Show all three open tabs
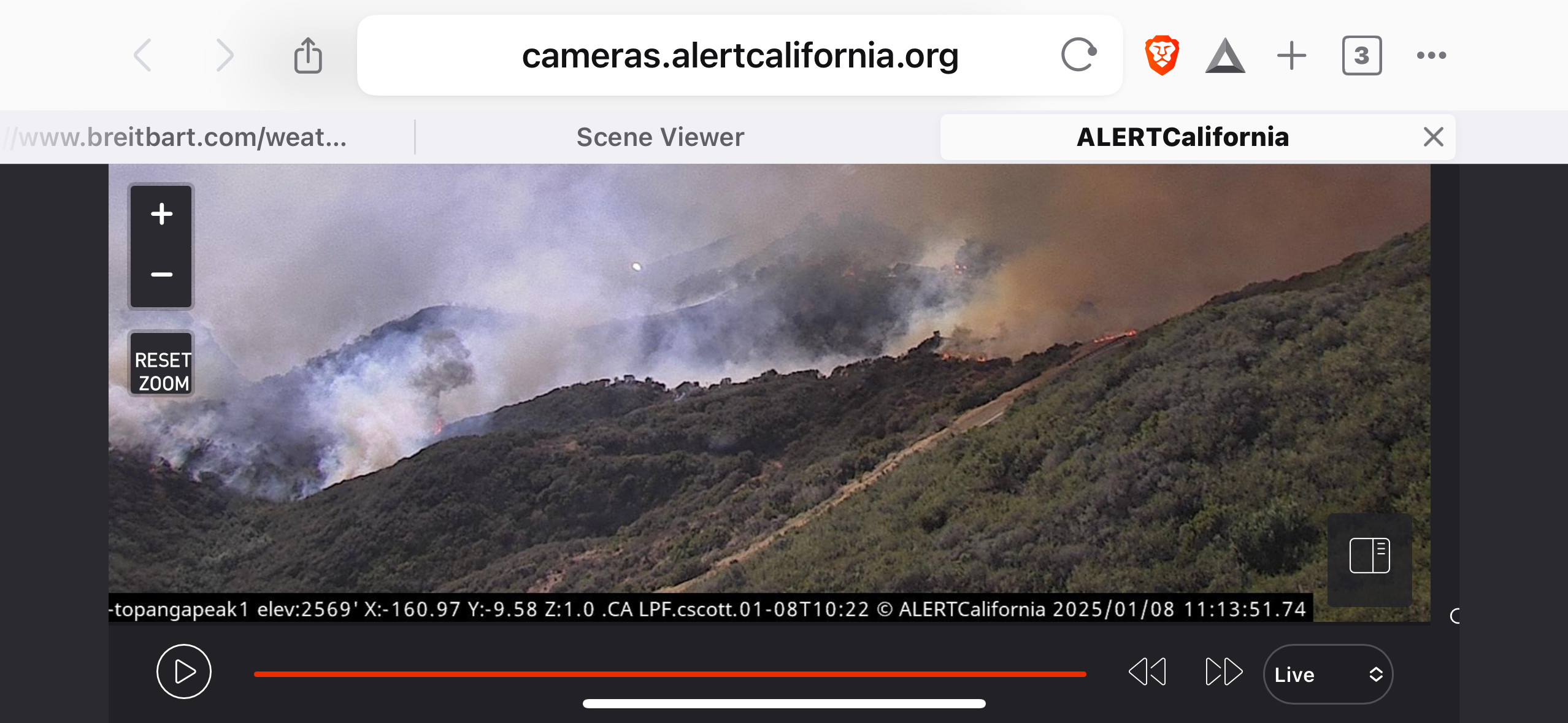 pyautogui.click(x=1362, y=56)
